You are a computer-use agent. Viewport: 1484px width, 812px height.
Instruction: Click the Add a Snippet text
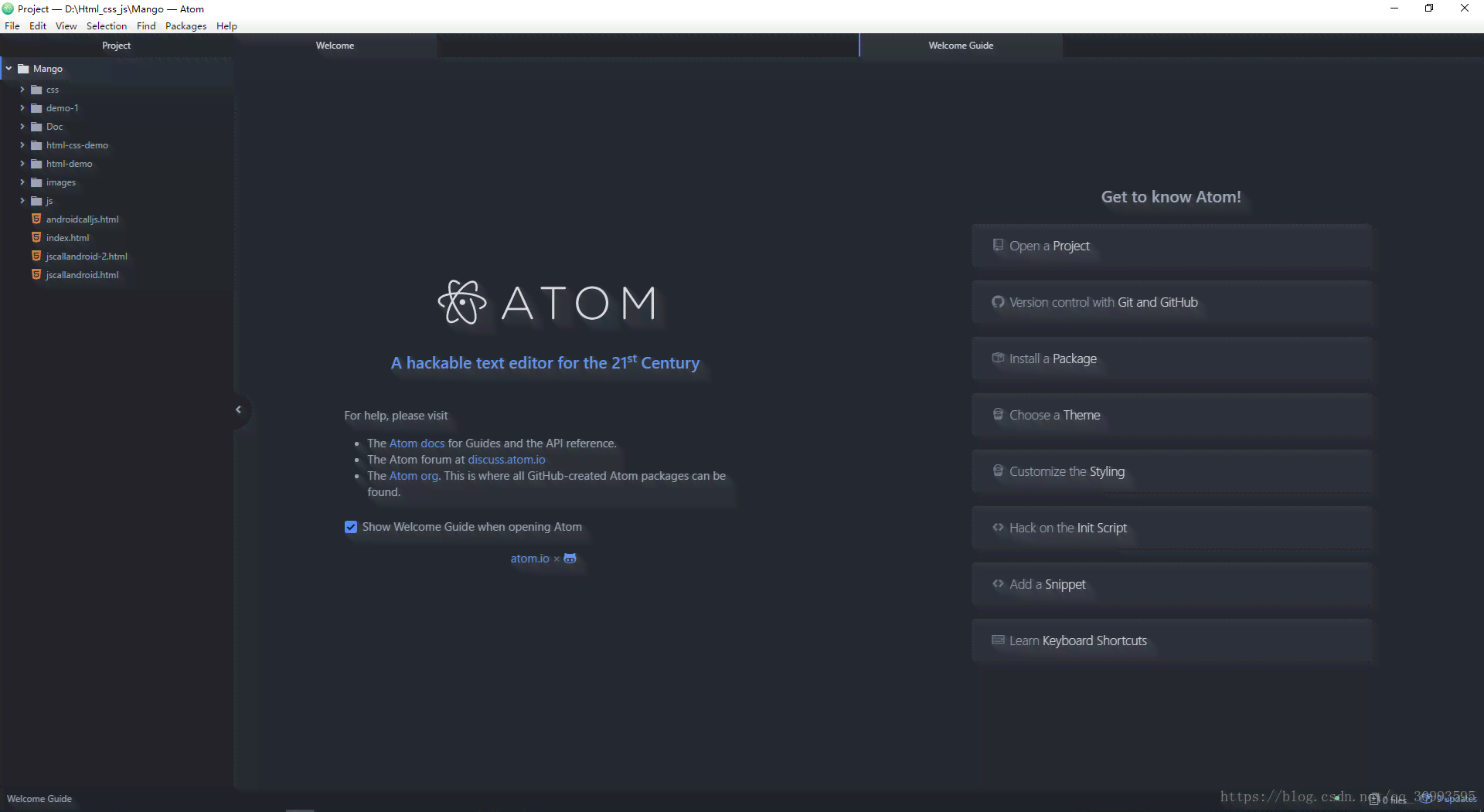[1047, 584]
